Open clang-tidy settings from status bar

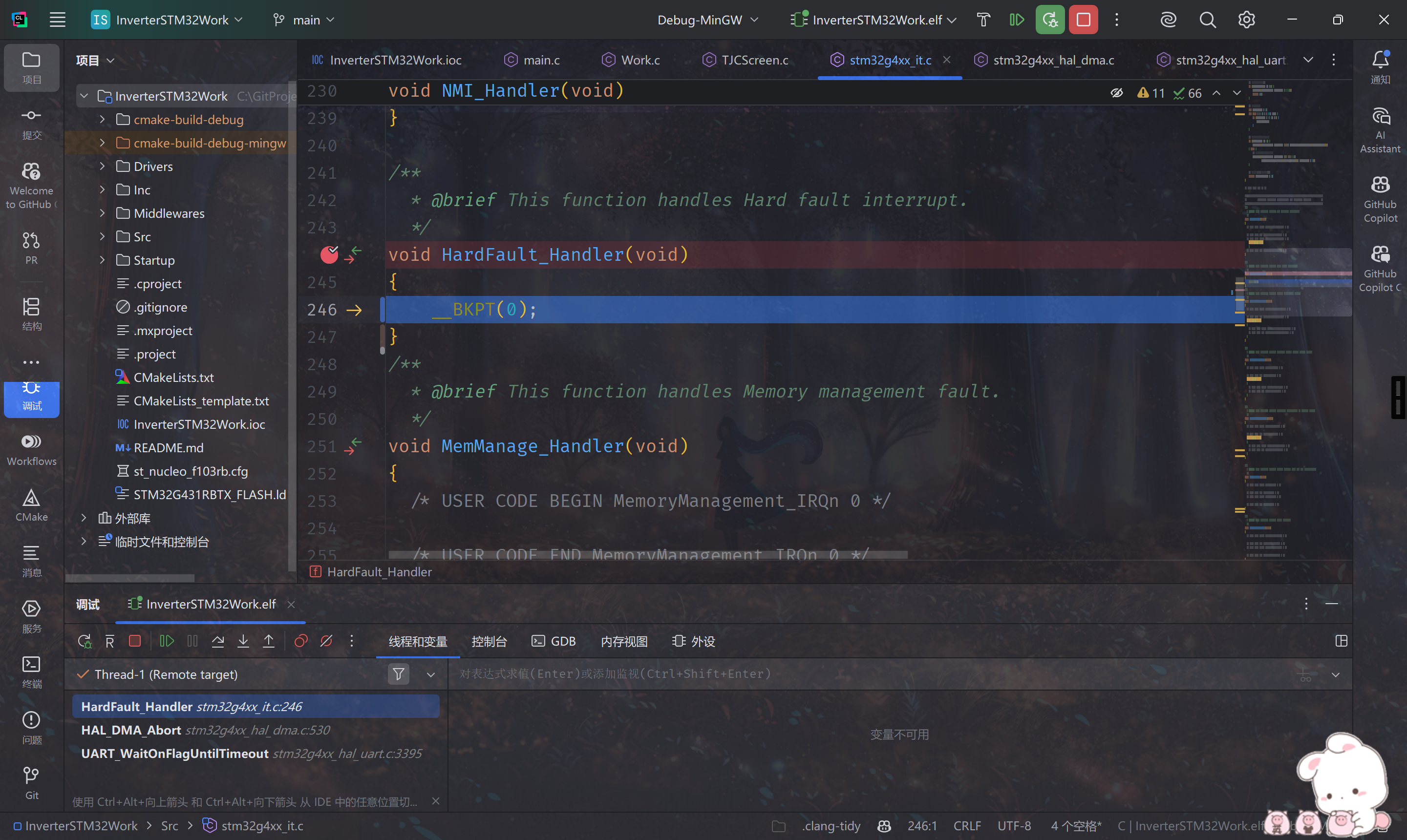(x=831, y=825)
